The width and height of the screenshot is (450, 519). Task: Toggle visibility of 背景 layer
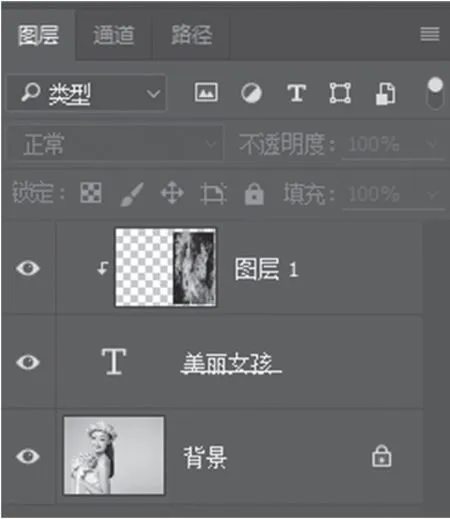[28, 456]
